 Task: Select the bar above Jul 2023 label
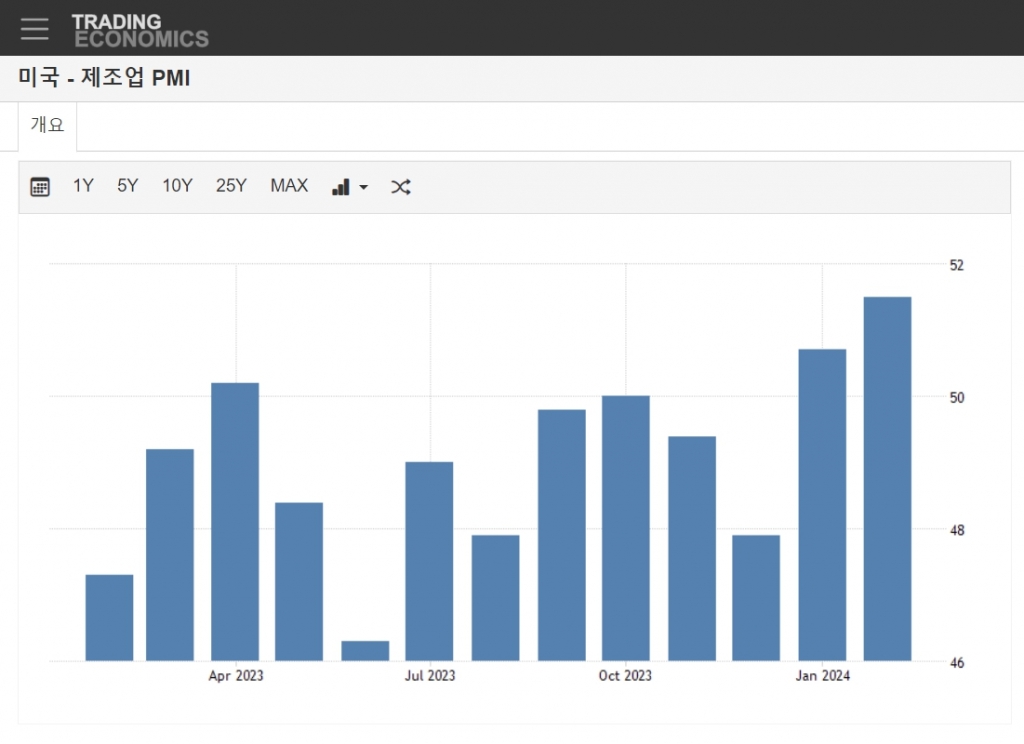(429, 561)
